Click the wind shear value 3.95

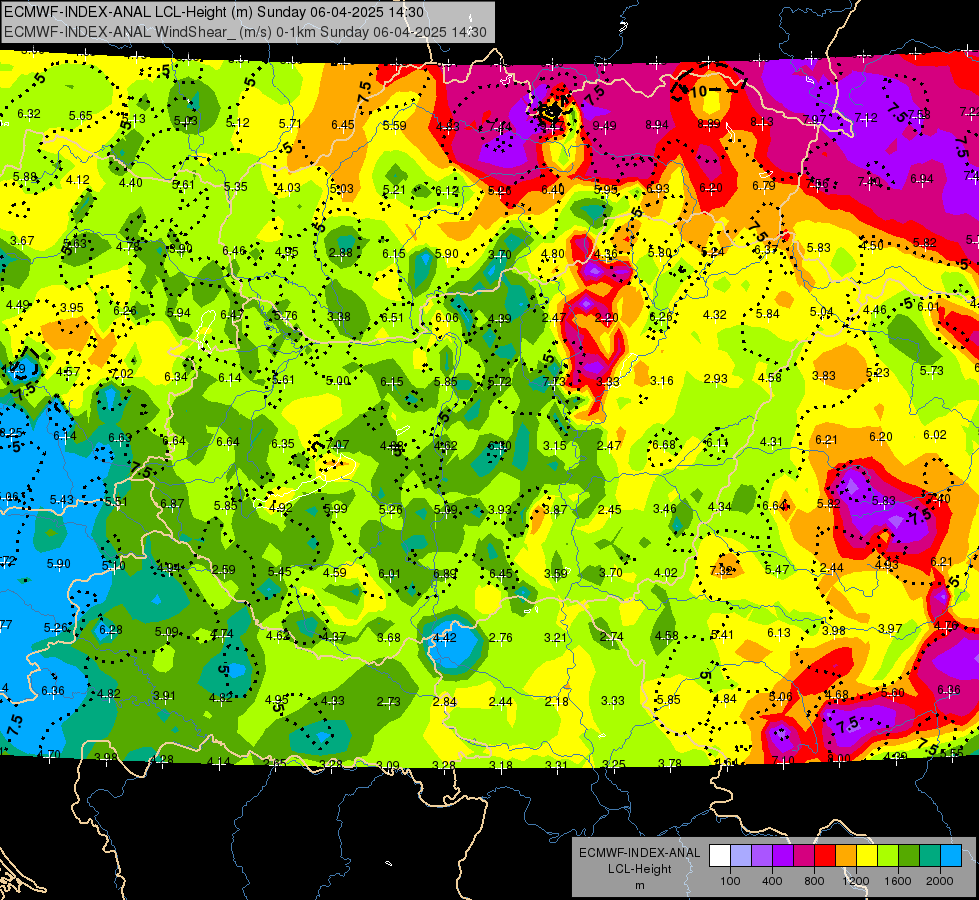pos(72,308)
